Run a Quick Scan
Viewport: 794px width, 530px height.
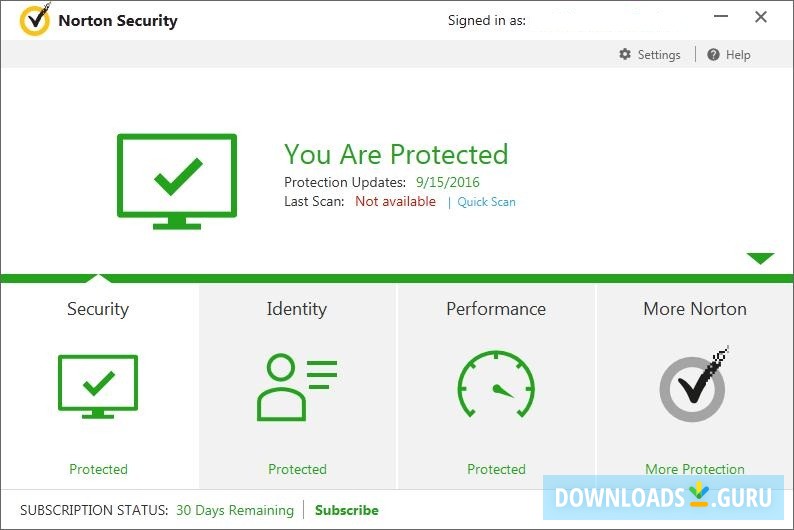click(x=487, y=202)
